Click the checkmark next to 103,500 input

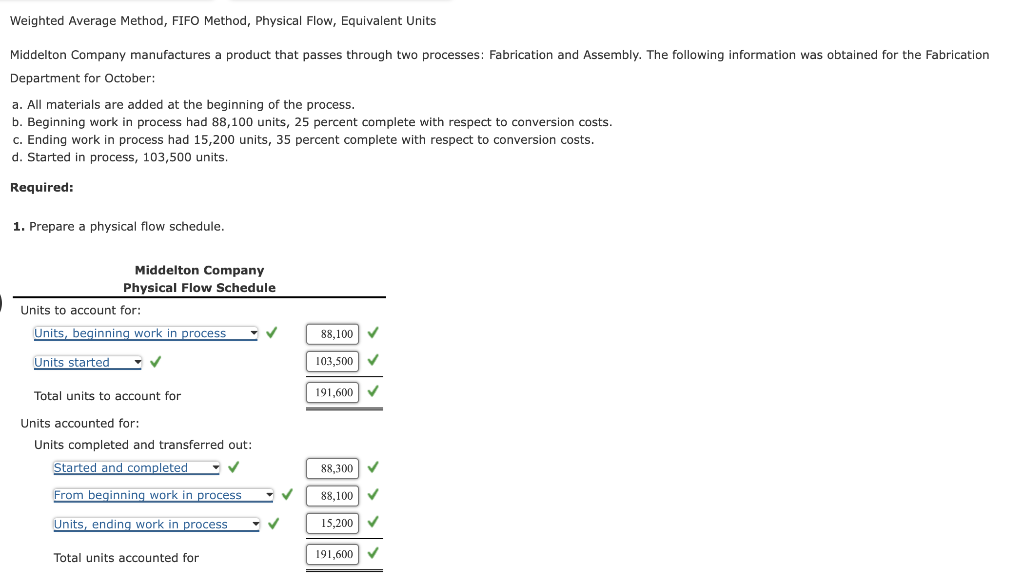tap(372, 361)
